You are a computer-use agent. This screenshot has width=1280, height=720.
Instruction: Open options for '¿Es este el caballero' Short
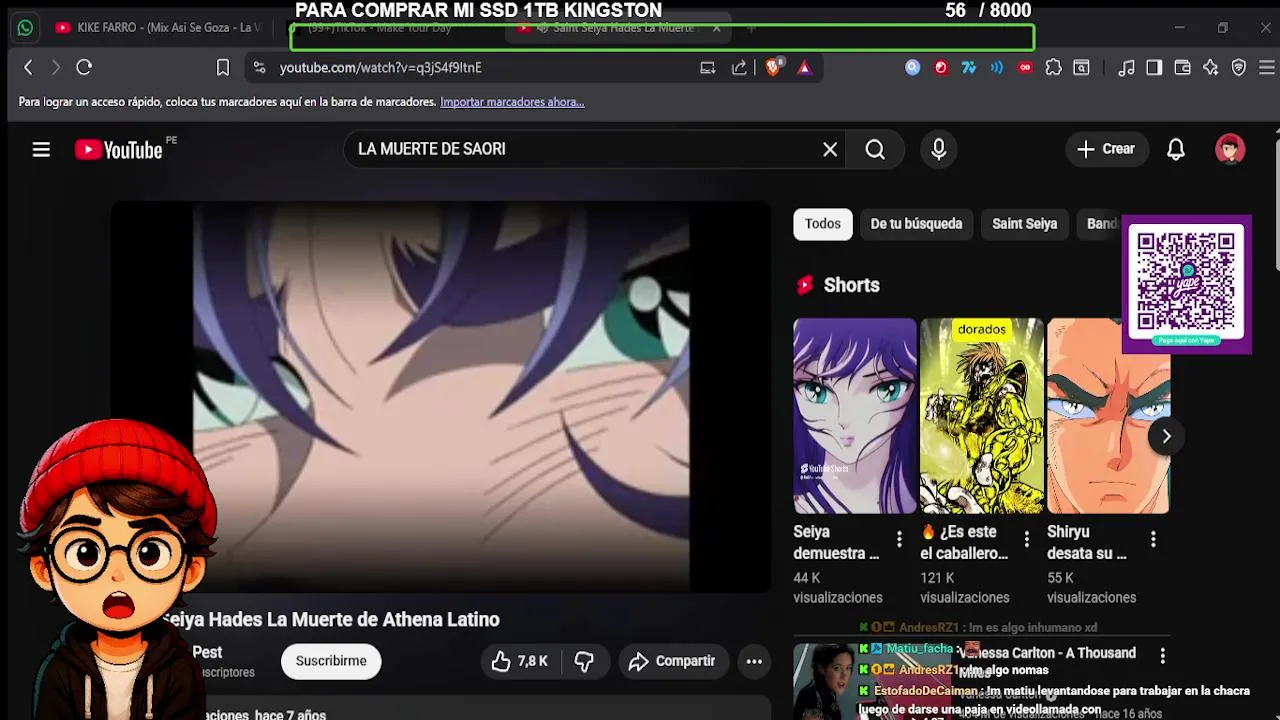point(1026,540)
